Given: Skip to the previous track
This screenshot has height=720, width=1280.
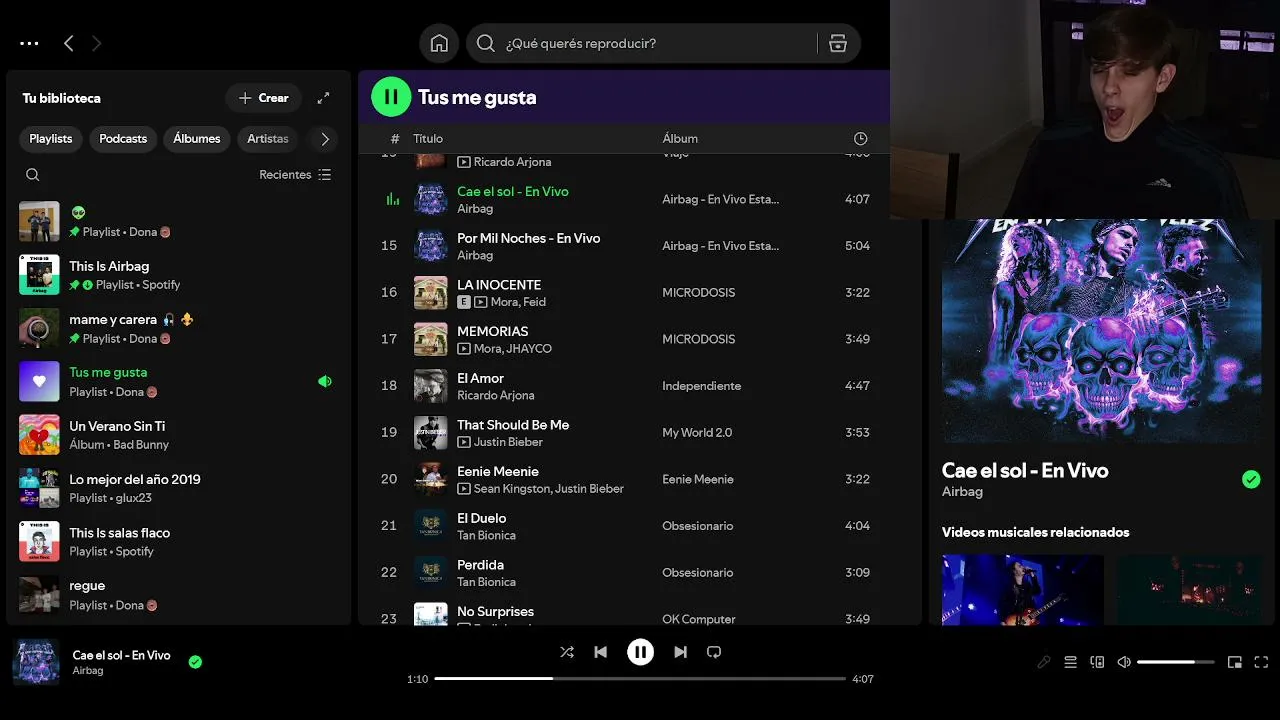Looking at the screenshot, I should point(600,652).
